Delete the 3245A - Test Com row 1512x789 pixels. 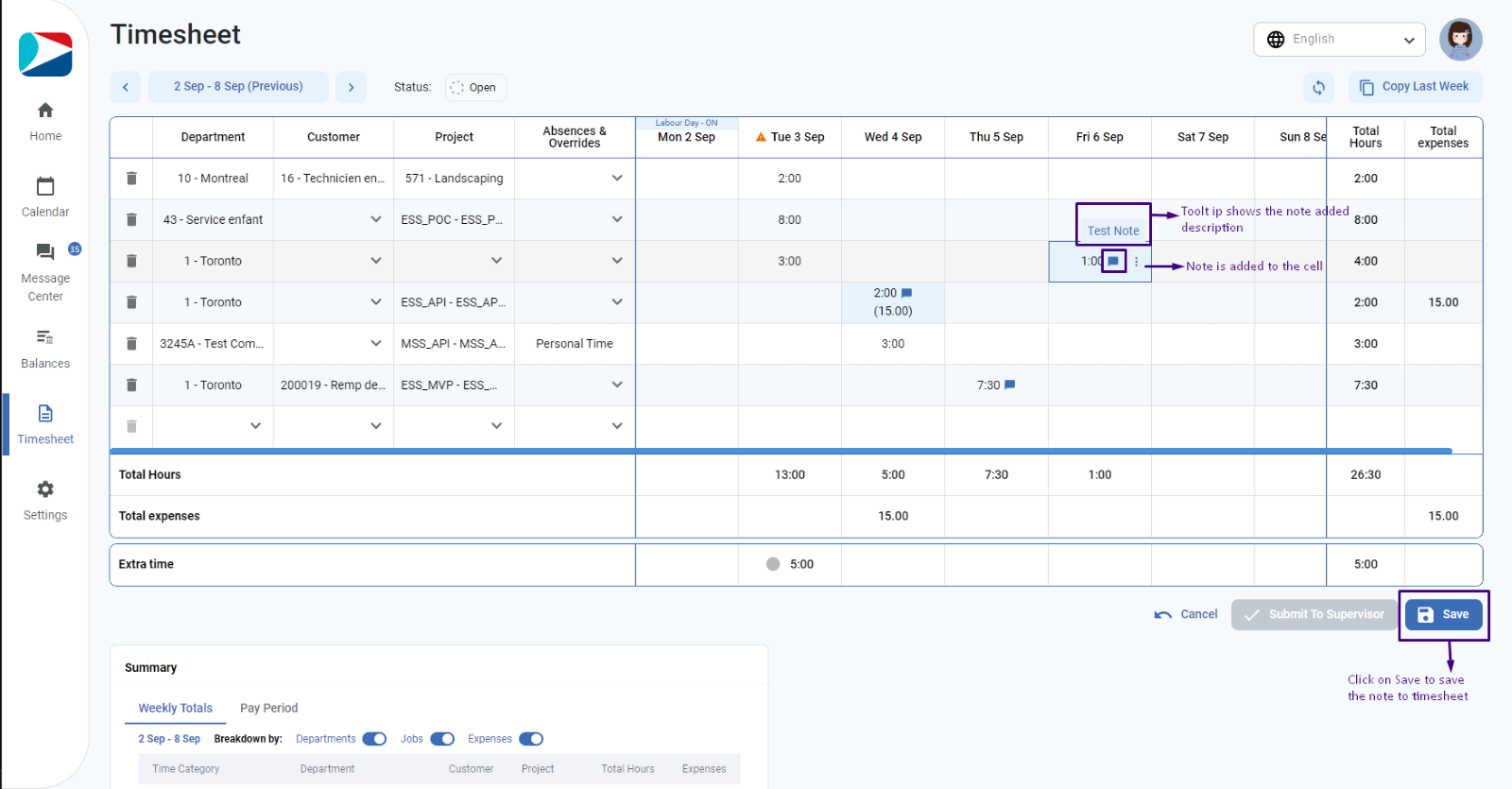pos(131,343)
